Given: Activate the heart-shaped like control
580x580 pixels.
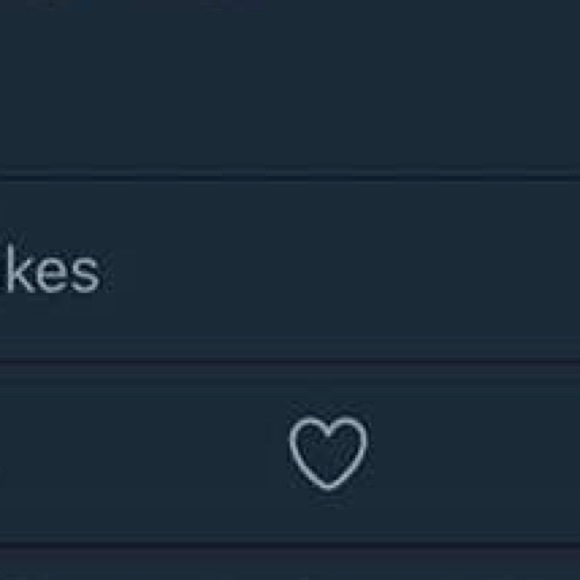Looking at the screenshot, I should coord(328,453).
